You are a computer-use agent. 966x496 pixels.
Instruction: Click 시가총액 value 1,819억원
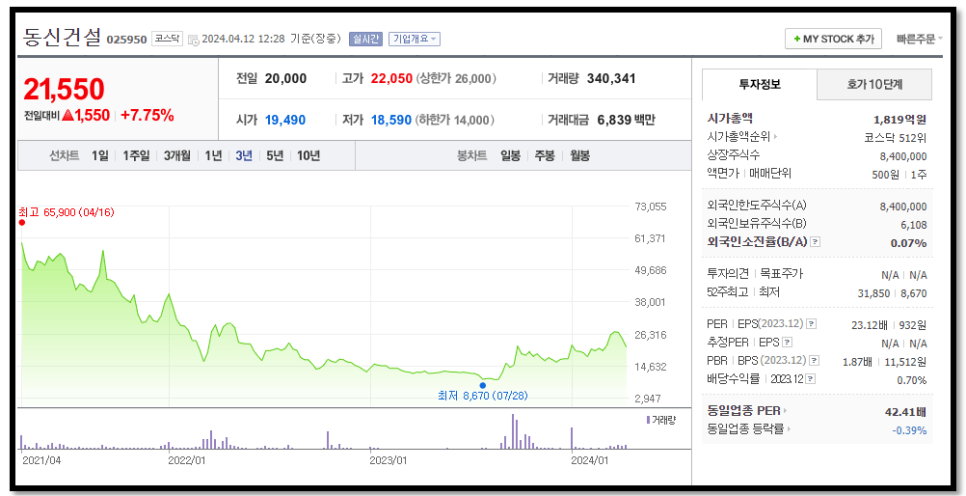899,119
